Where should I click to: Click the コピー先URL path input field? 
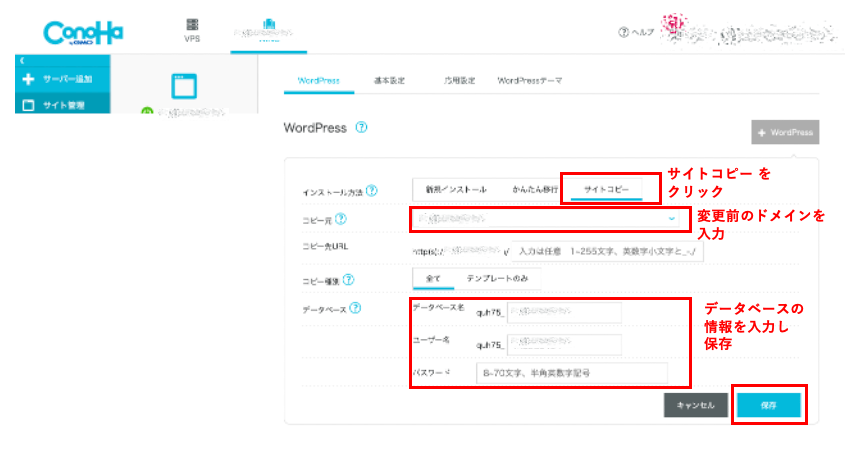[607, 251]
